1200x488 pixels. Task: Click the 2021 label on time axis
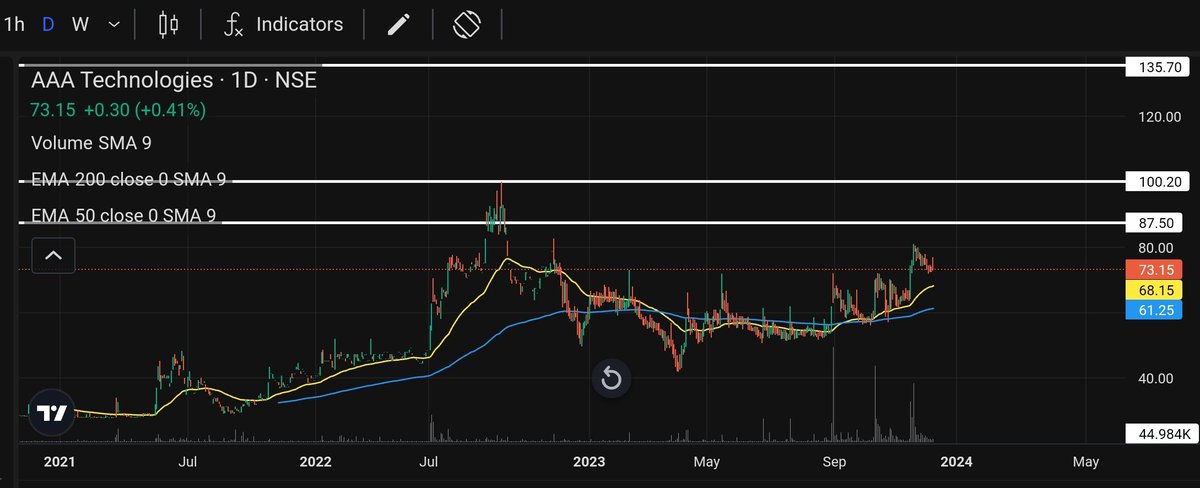click(x=59, y=462)
